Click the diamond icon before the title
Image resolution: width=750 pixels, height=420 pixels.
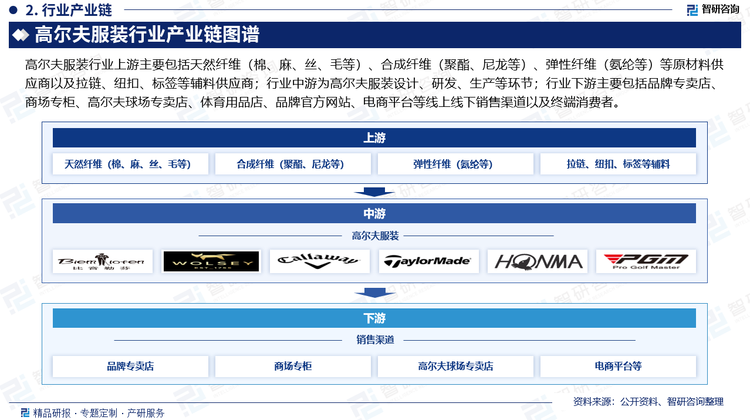pyautogui.click(x=20, y=35)
